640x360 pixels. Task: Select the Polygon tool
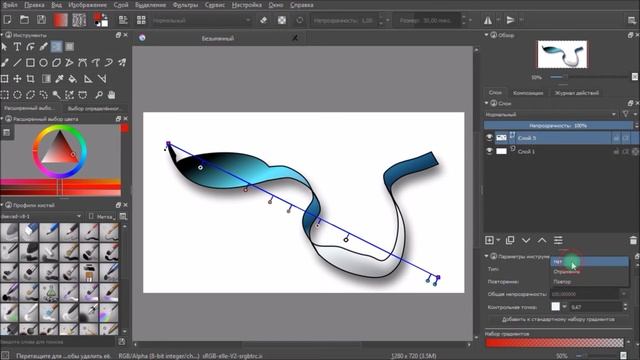(56, 63)
